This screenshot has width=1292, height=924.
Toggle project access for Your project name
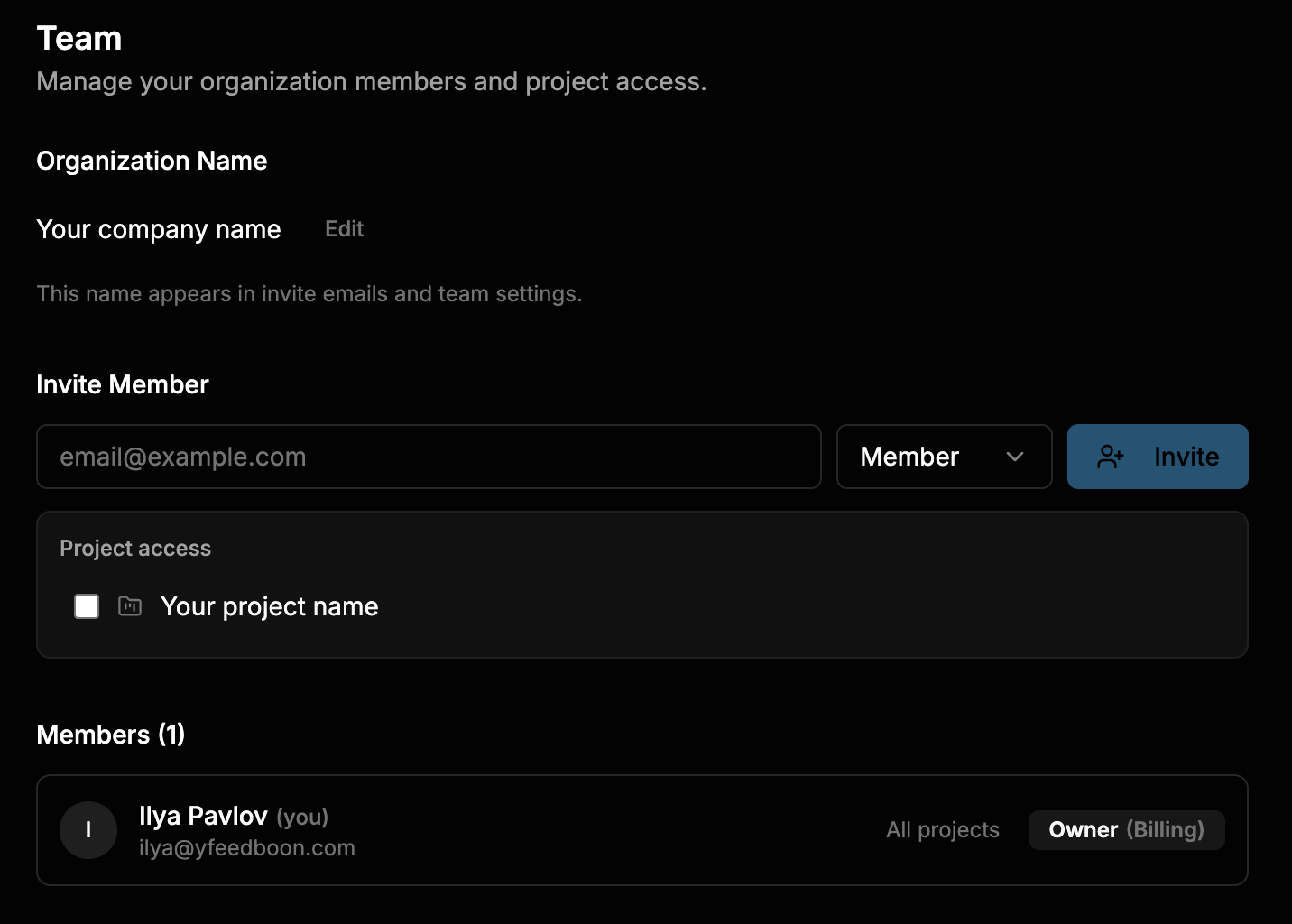pyautogui.click(x=86, y=605)
